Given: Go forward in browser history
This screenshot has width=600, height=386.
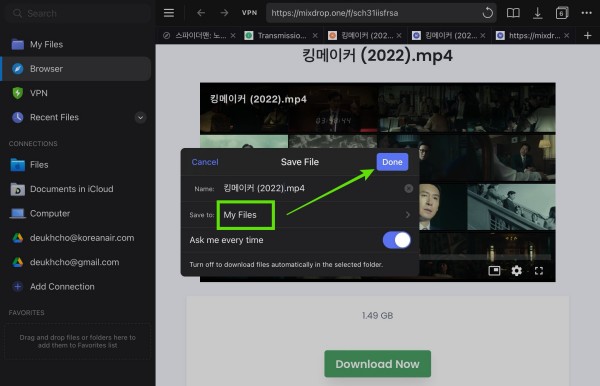Looking at the screenshot, I should tap(224, 13).
